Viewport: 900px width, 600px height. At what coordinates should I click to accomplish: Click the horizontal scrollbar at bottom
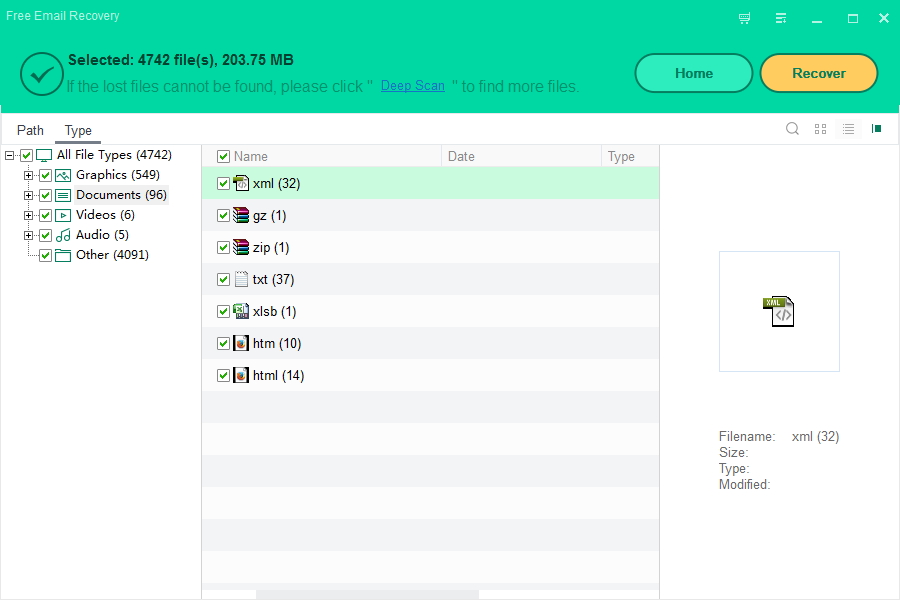coord(367,594)
